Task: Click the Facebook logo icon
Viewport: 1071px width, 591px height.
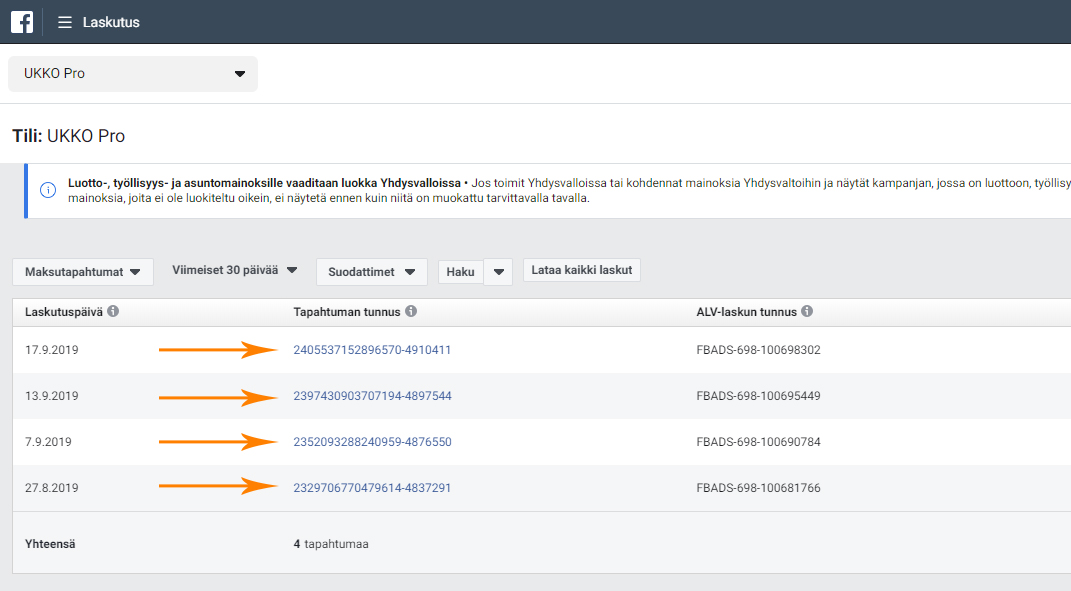Action: coord(22,22)
